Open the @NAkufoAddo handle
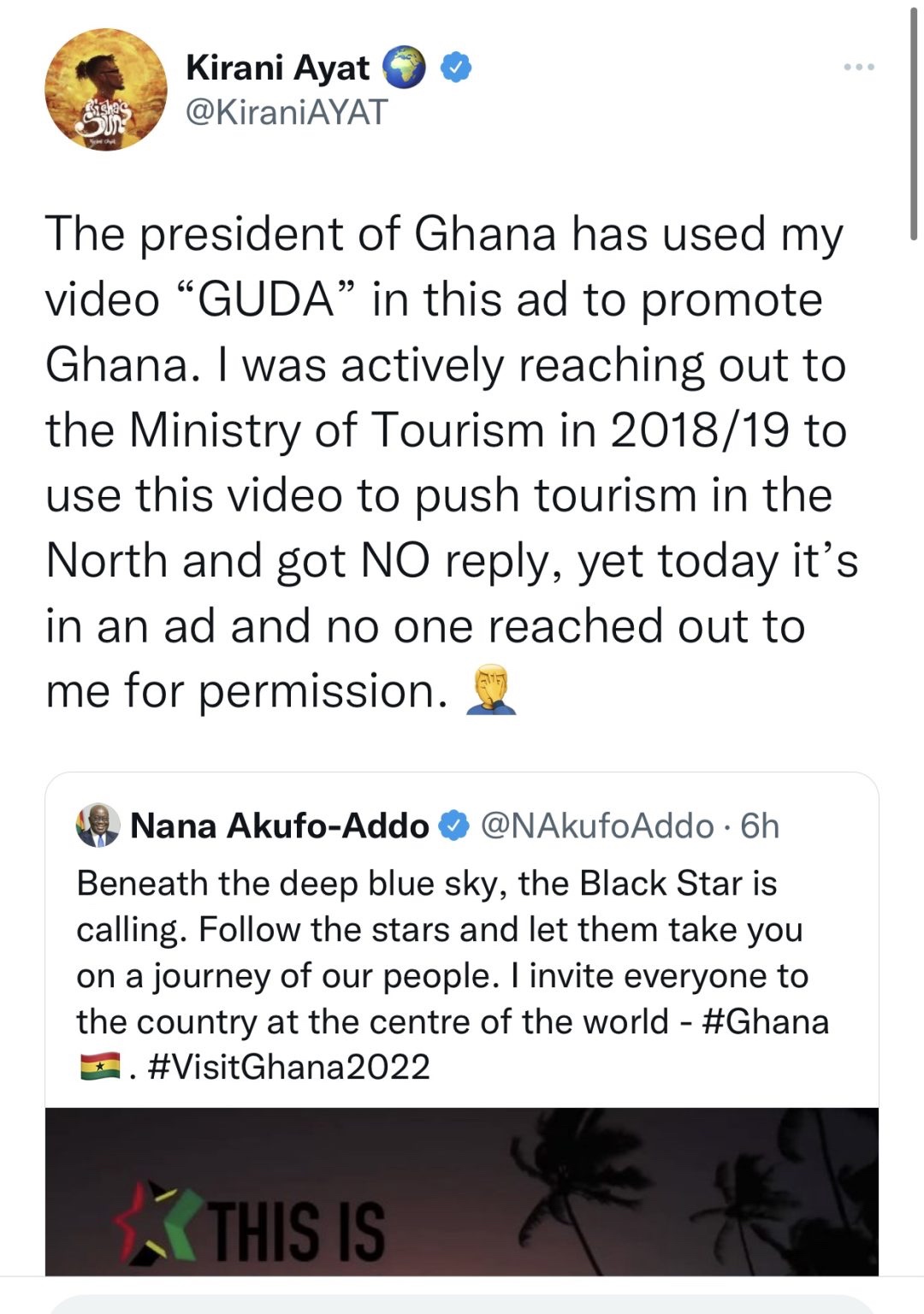924x1314 pixels. click(x=597, y=826)
